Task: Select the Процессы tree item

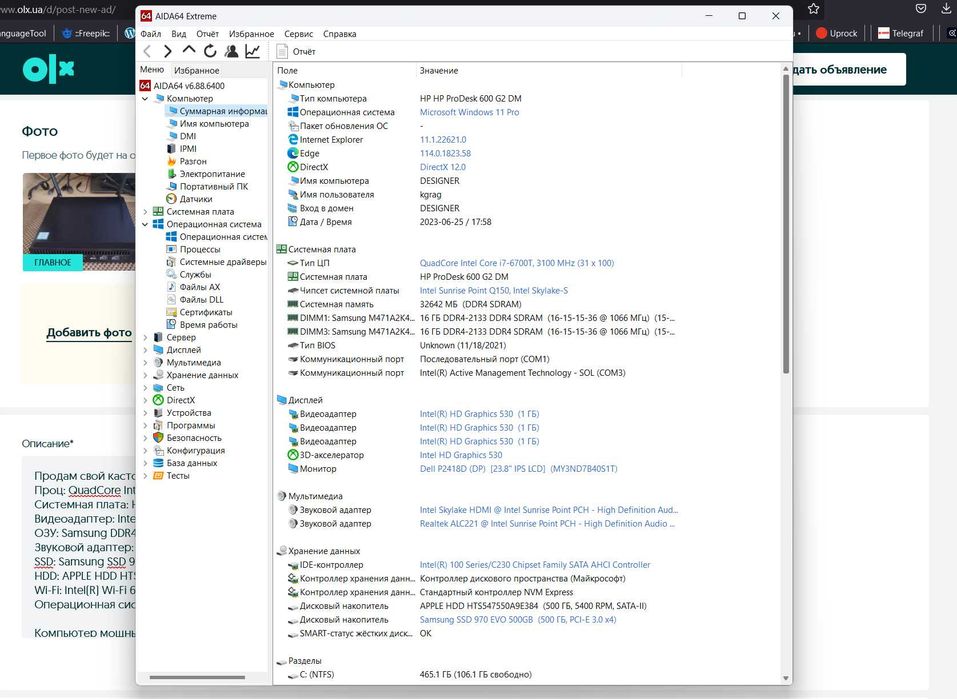Action: point(200,249)
